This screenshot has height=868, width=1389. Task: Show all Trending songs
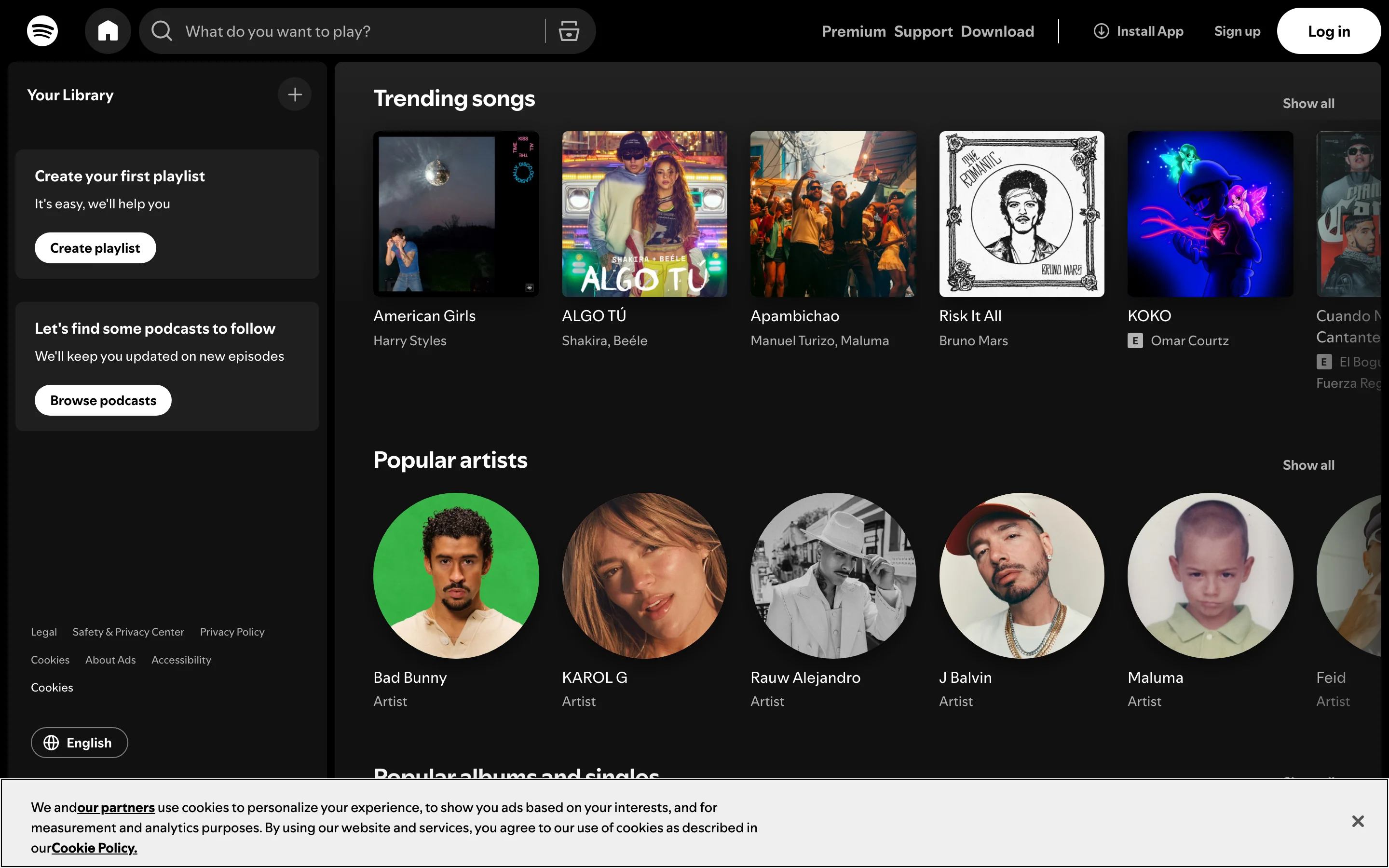1308,103
